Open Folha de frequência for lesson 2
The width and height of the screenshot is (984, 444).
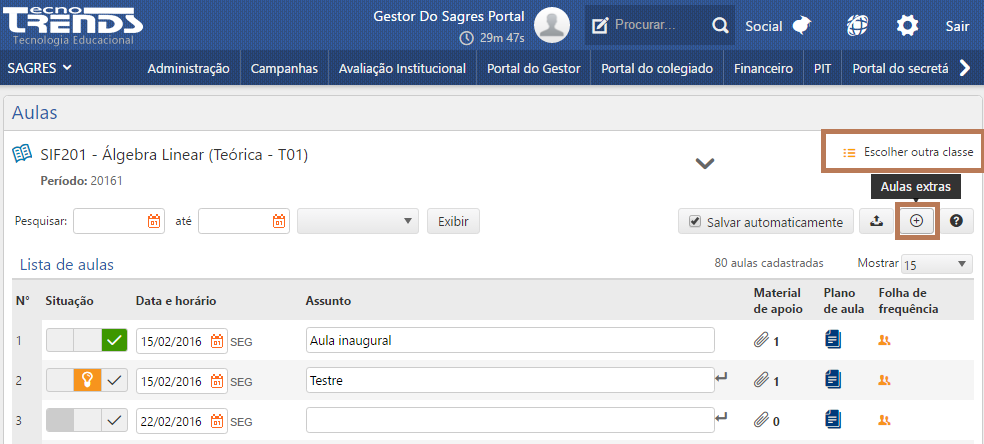tap(884, 380)
